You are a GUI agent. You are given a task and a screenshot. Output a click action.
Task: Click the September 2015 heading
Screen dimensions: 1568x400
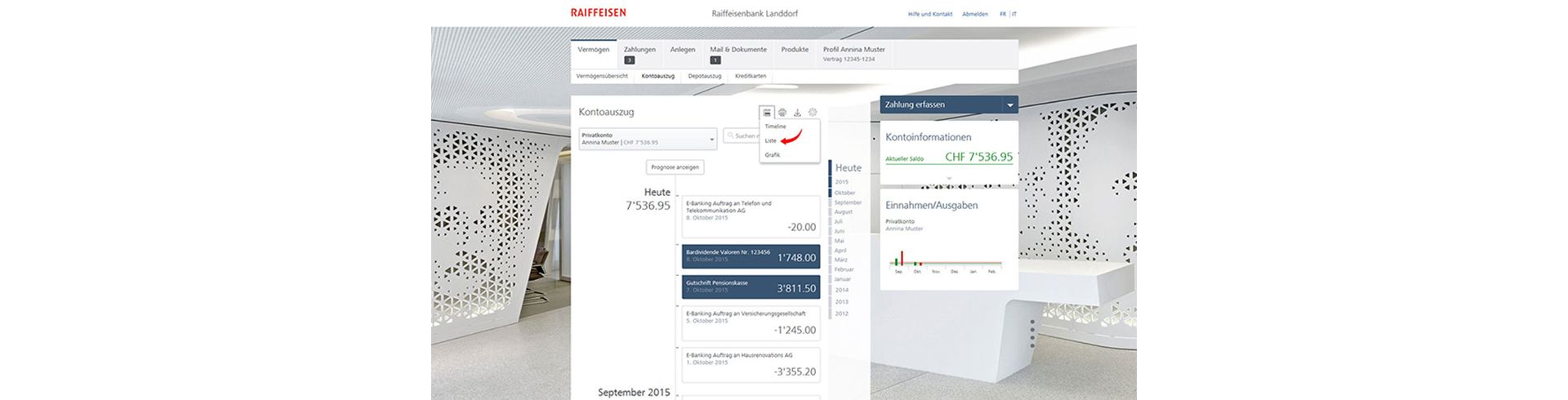pos(634,393)
